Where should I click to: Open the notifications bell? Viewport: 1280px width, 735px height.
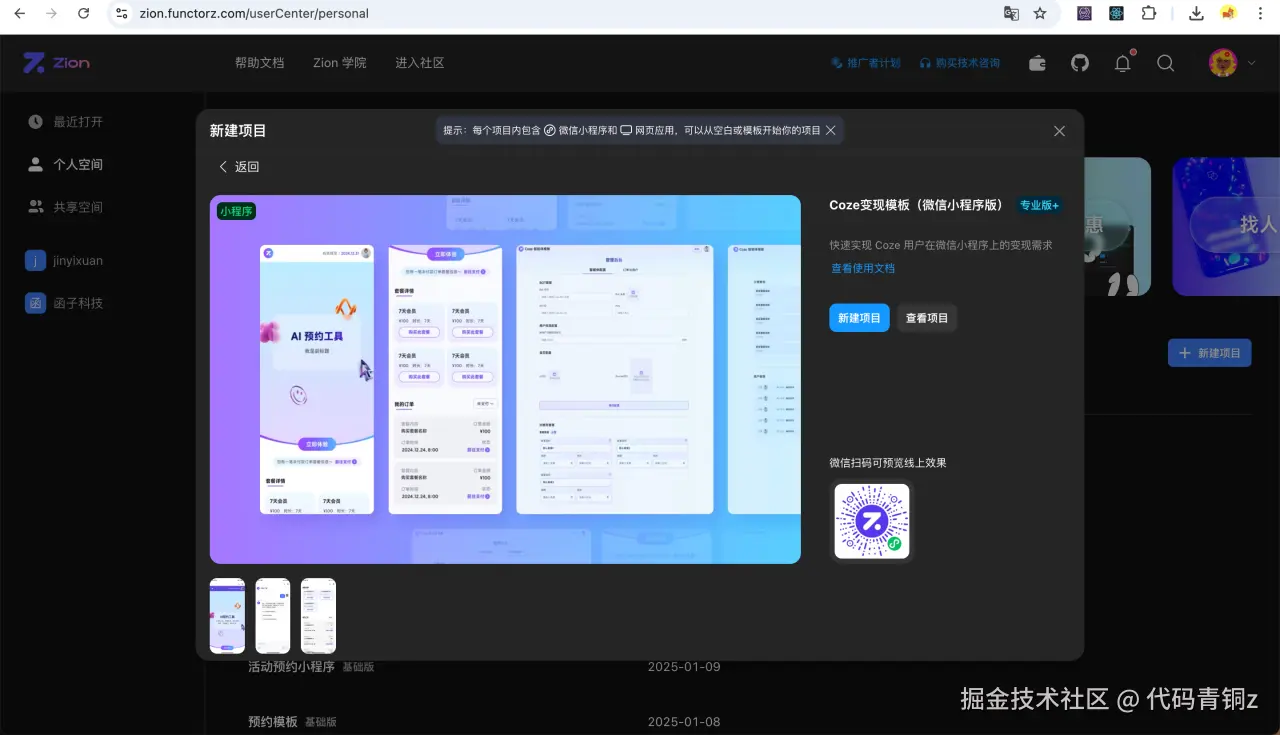click(x=1123, y=63)
